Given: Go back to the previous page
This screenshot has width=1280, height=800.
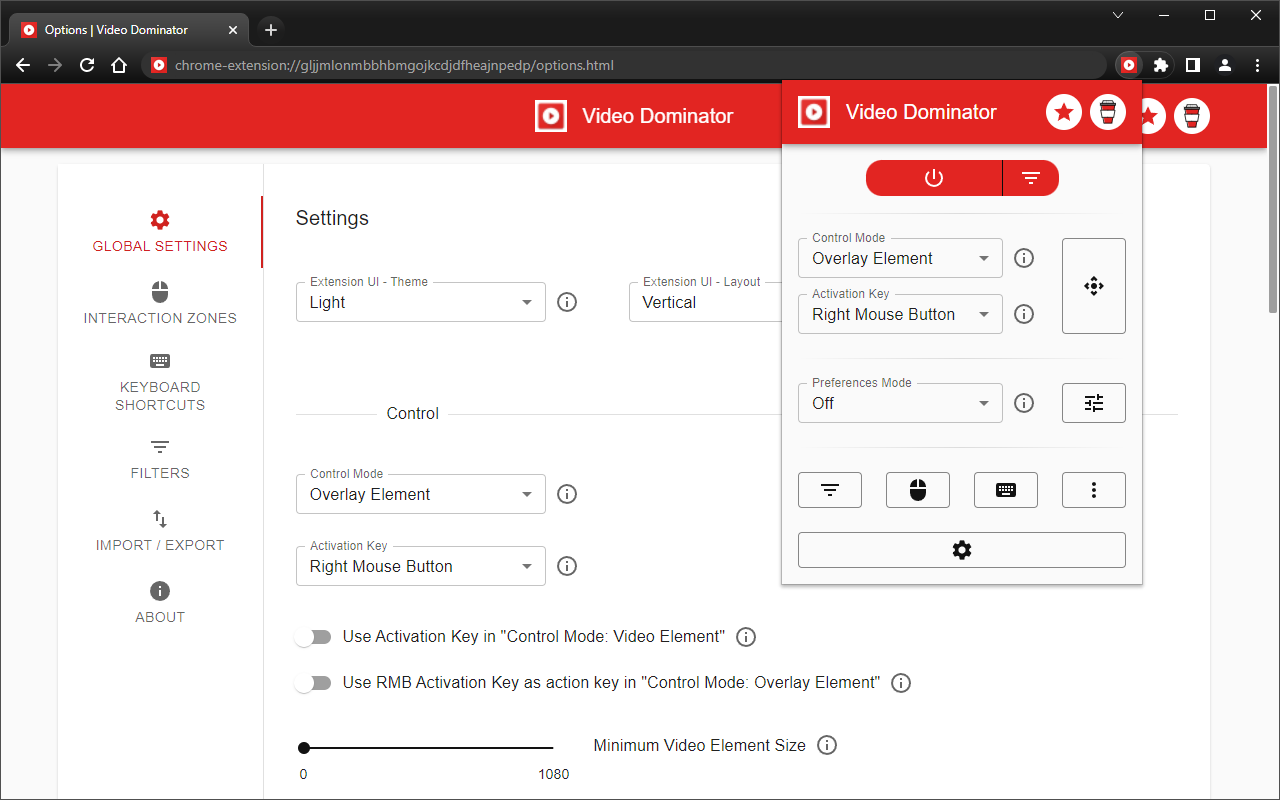Looking at the screenshot, I should (23, 65).
